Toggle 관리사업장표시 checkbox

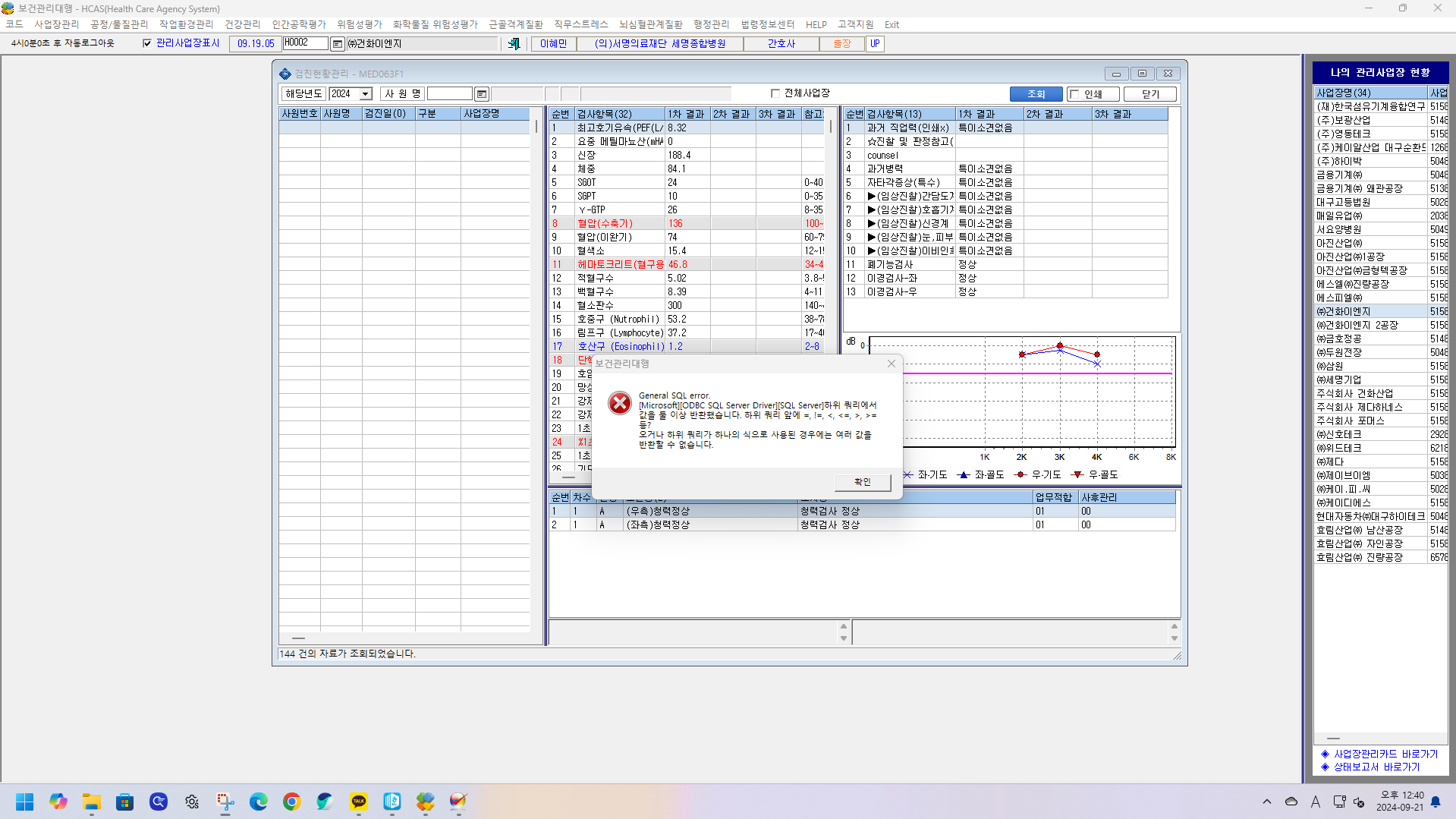click(147, 43)
